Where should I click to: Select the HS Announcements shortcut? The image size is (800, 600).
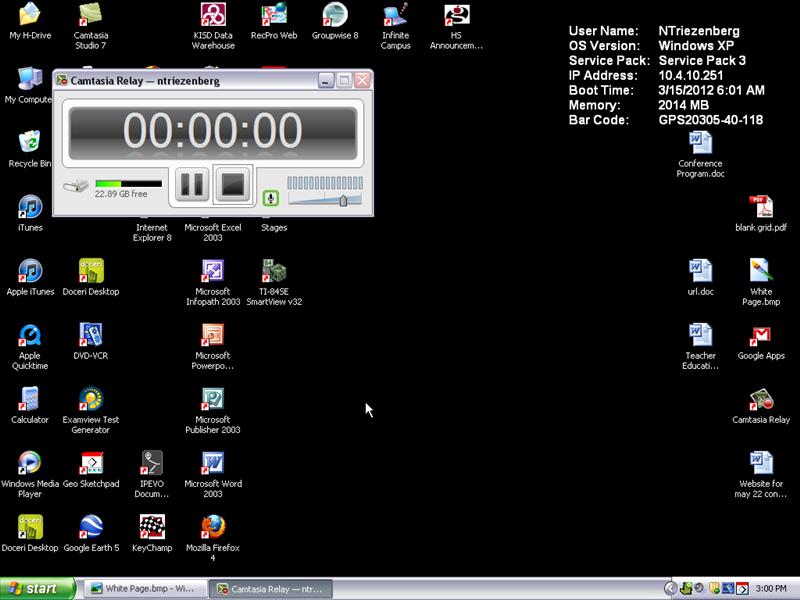click(x=456, y=26)
